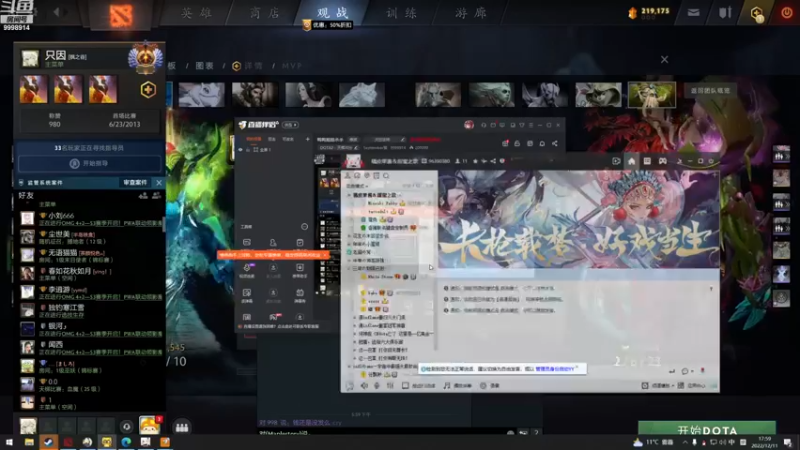Click the search magnifier icon above YY channel tree
This screenshot has width=800, height=450.
[x=386, y=176]
